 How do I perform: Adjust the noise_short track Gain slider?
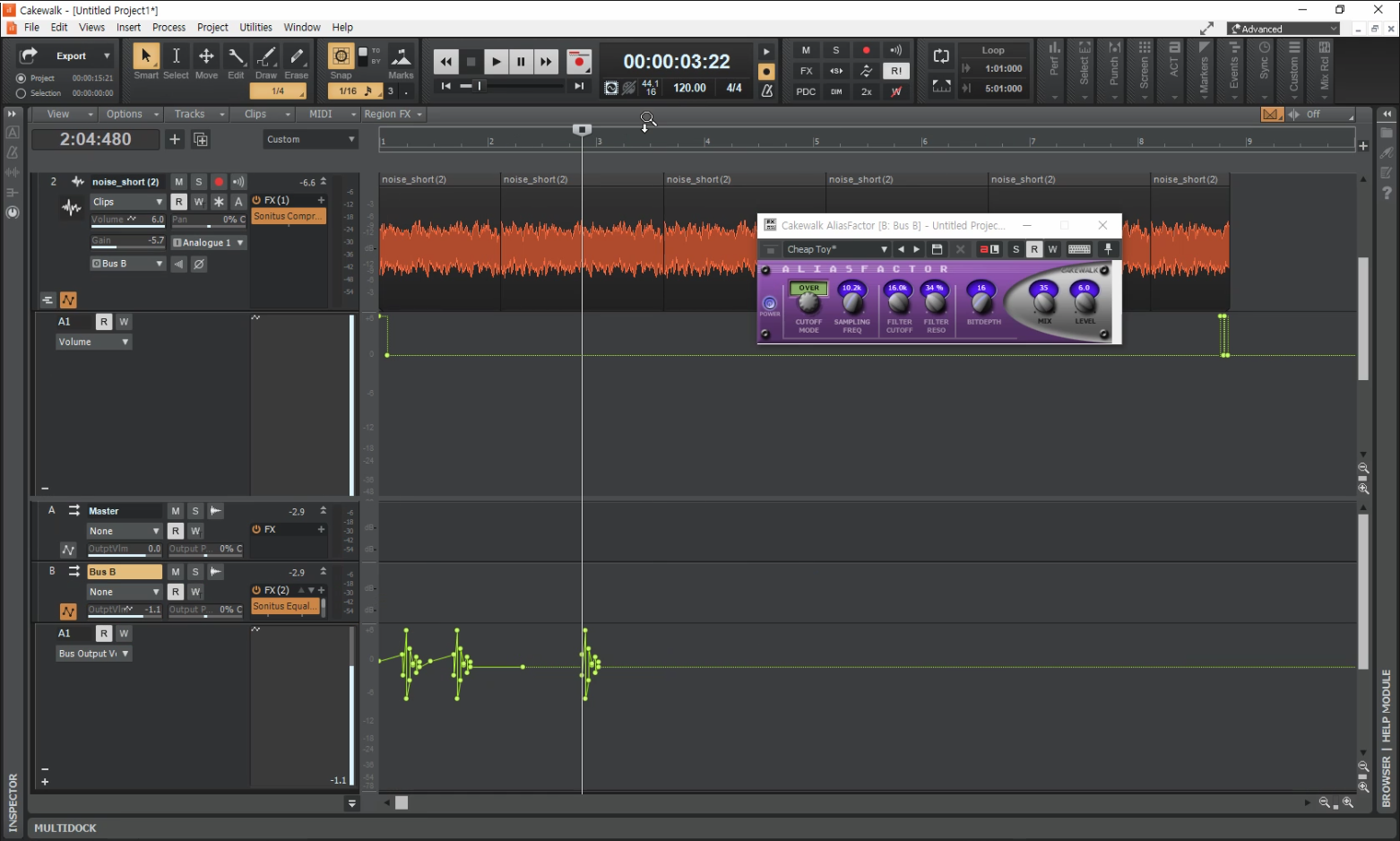(x=127, y=241)
